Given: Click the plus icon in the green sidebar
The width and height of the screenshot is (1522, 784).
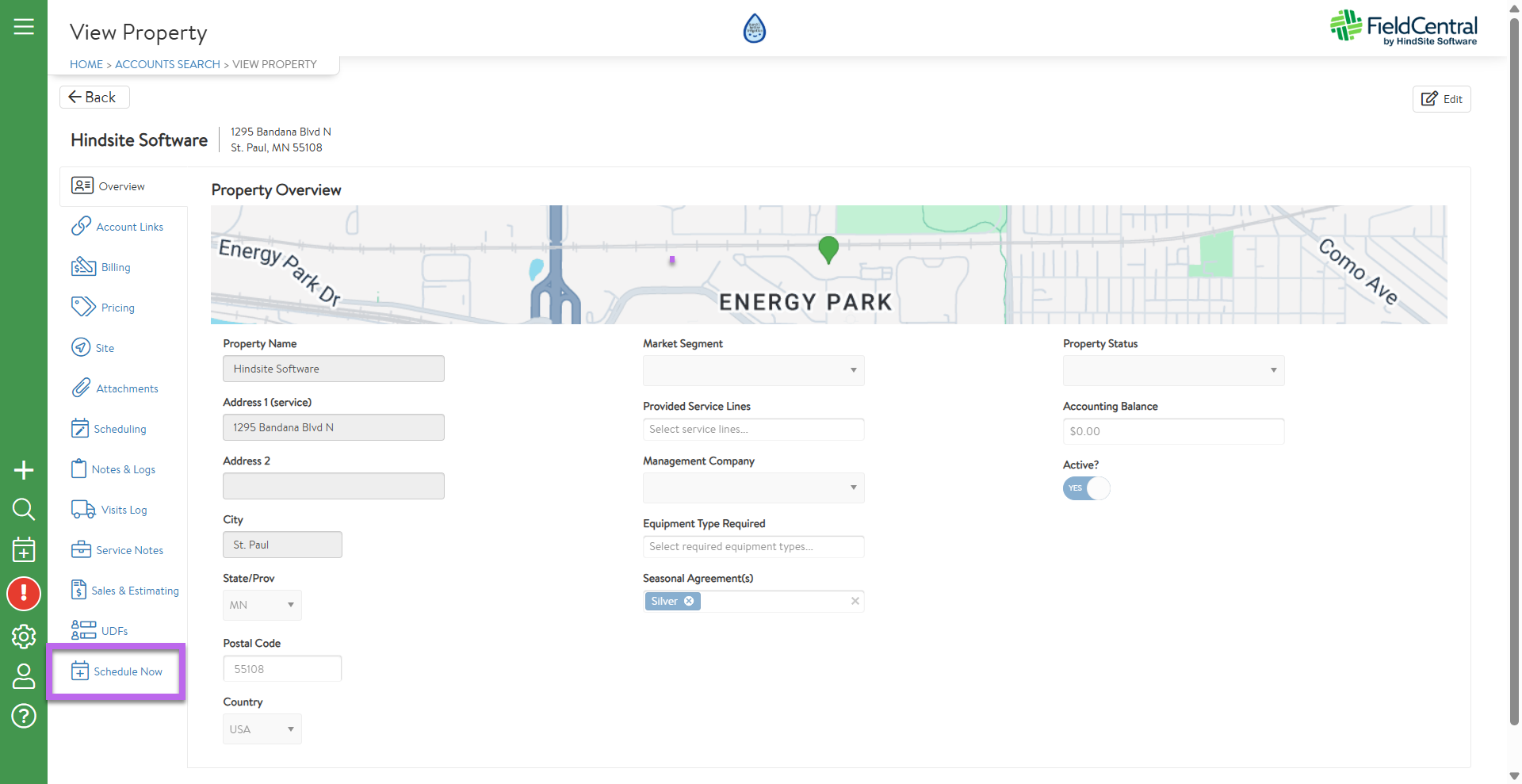Looking at the screenshot, I should 24,470.
